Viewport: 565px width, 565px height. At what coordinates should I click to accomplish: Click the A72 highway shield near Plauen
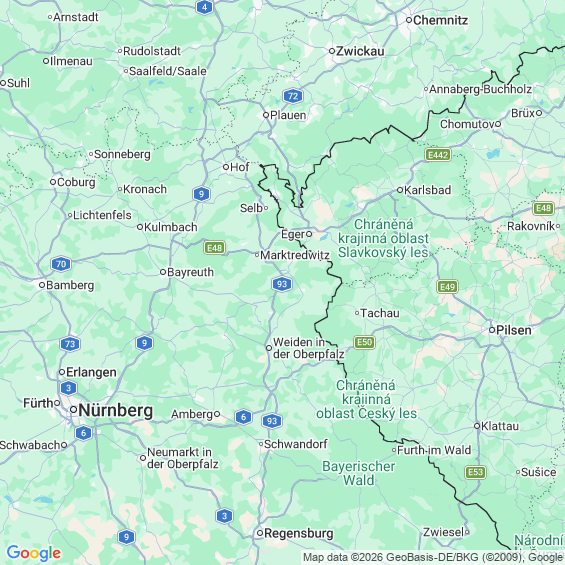(x=293, y=96)
